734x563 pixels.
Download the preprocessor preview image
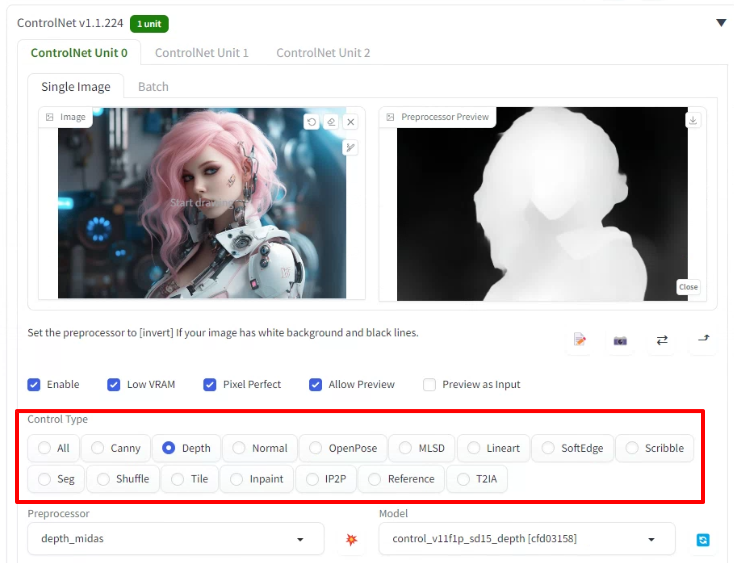click(693, 120)
